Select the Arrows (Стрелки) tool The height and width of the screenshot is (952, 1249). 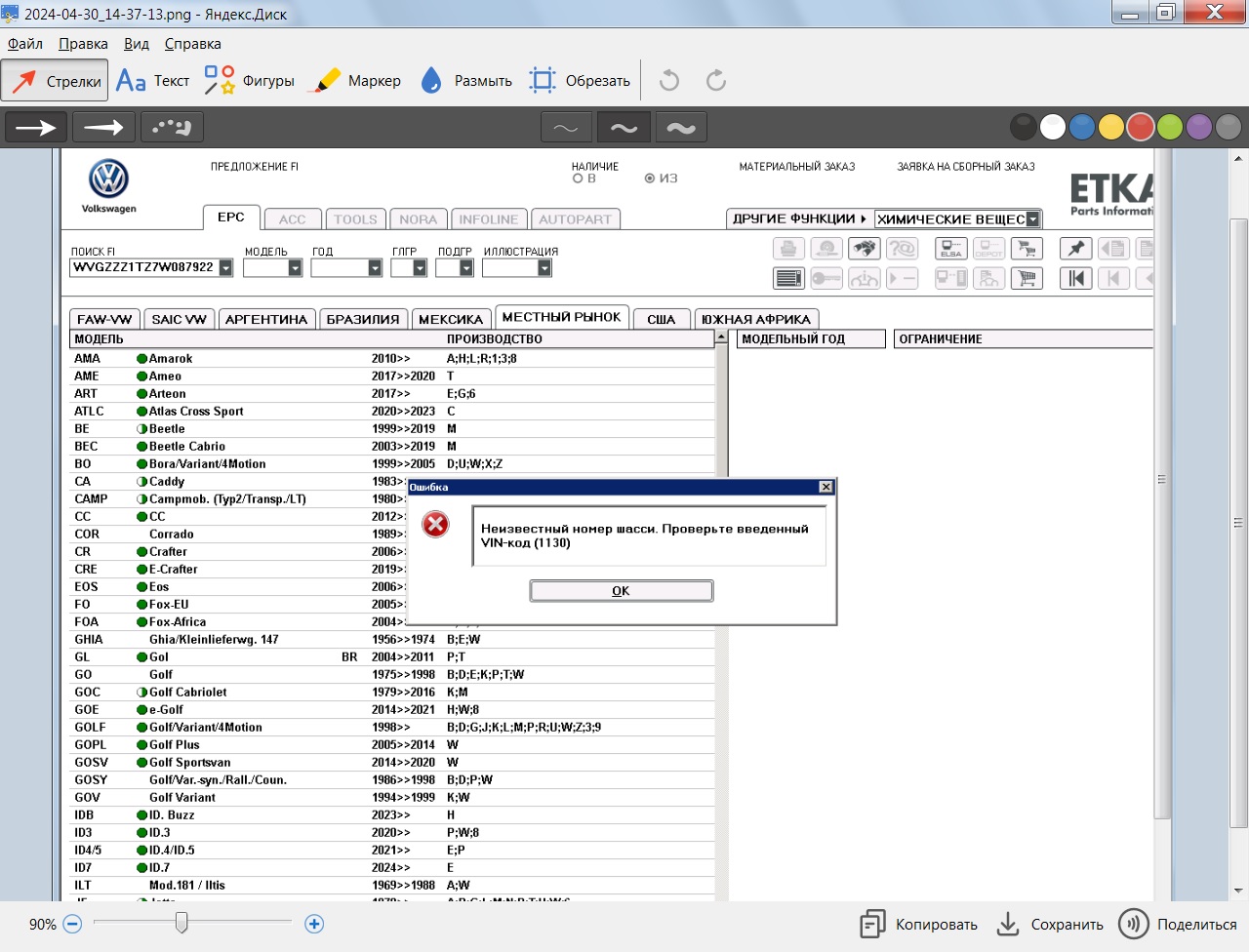(55, 81)
